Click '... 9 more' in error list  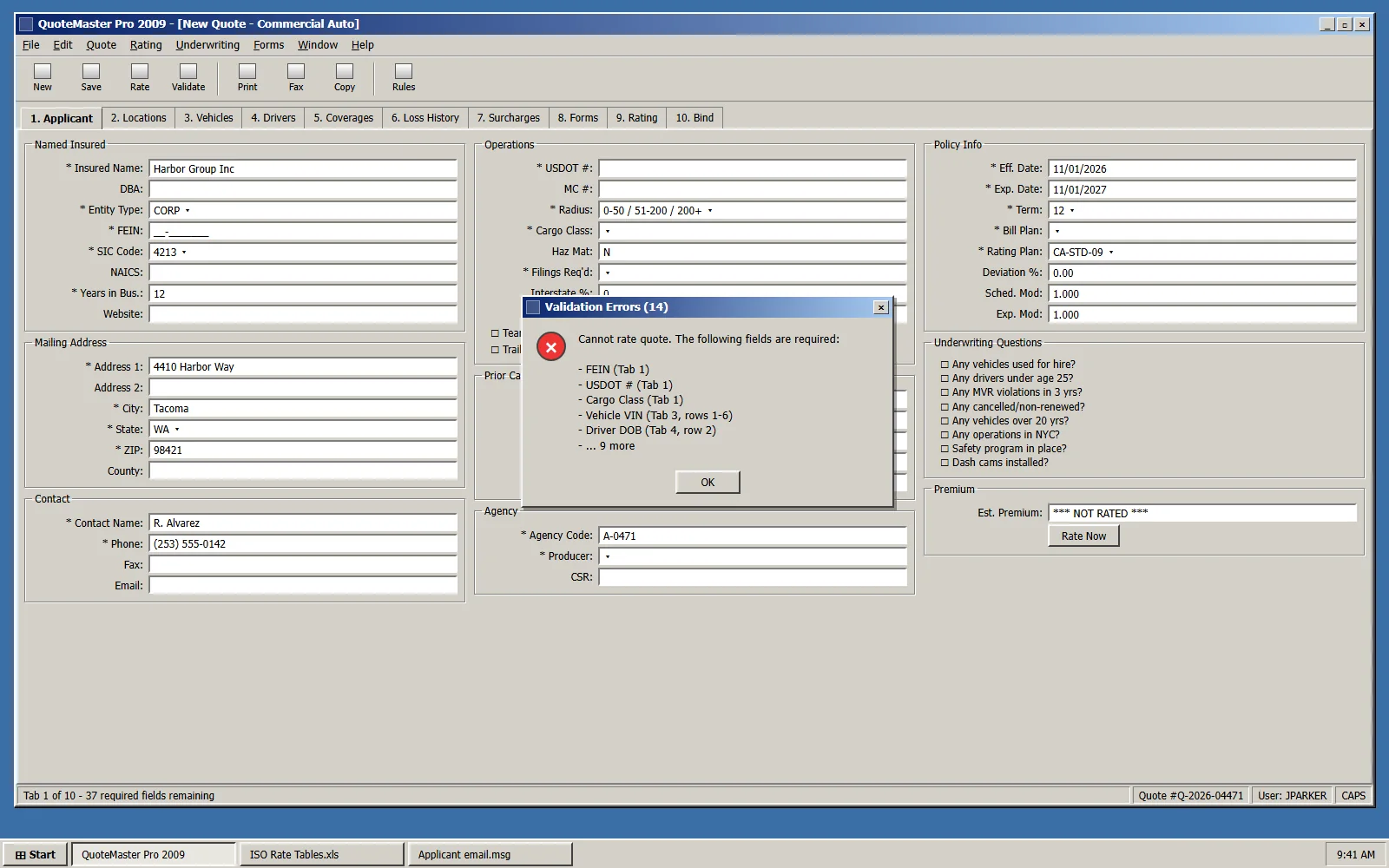[x=610, y=446]
